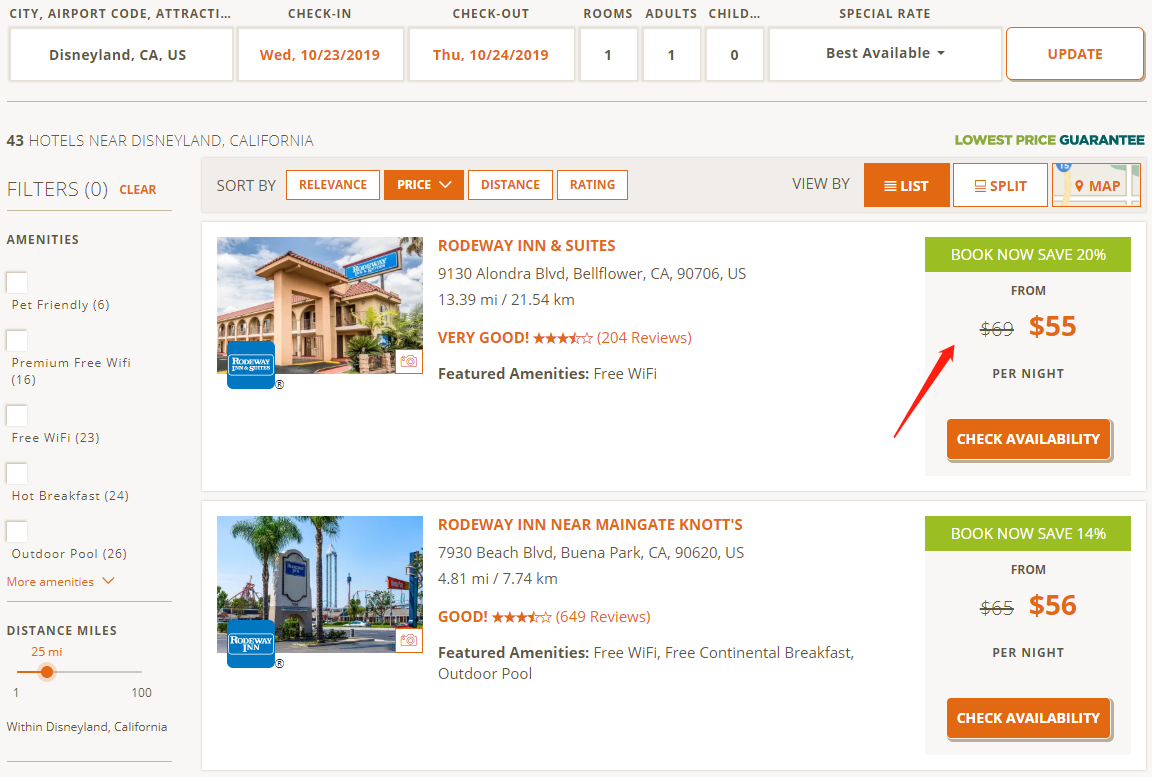Switch to Map view
The width and height of the screenshot is (1152, 777).
[x=1096, y=185]
